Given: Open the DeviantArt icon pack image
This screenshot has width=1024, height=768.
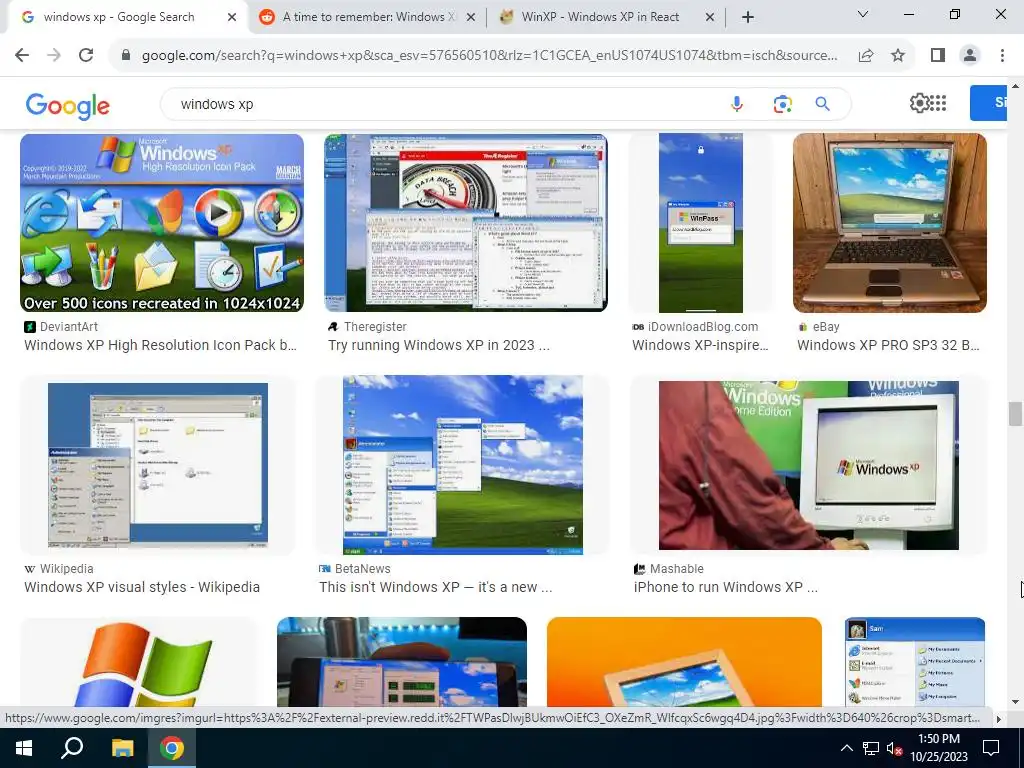Looking at the screenshot, I should tap(162, 223).
